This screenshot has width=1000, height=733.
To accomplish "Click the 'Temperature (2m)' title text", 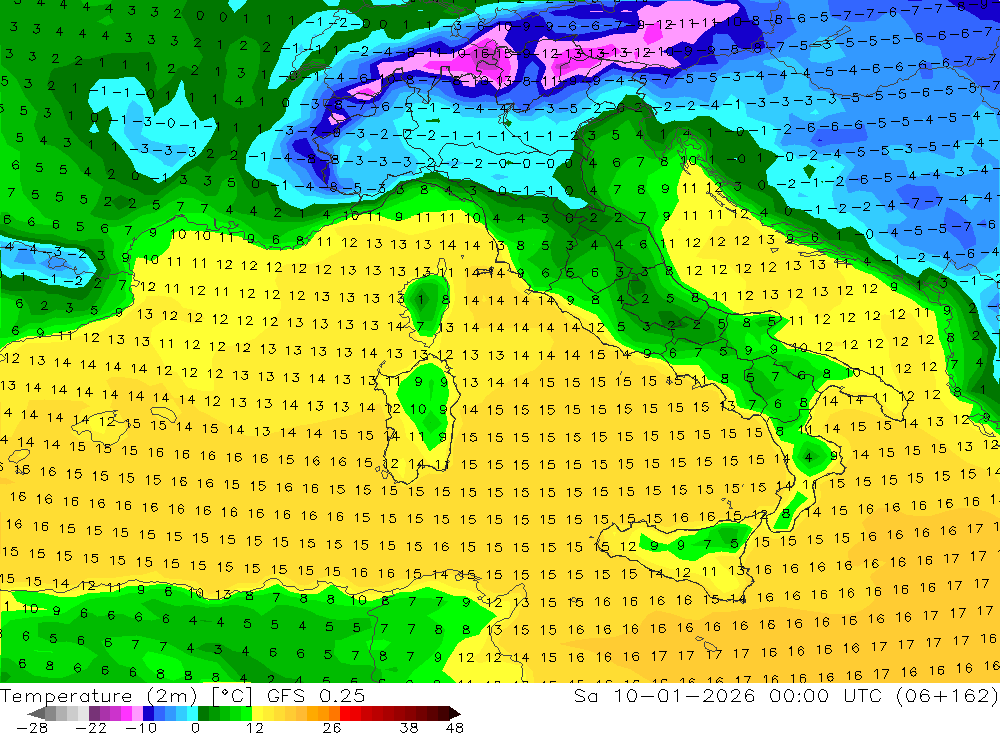I will (100, 696).
